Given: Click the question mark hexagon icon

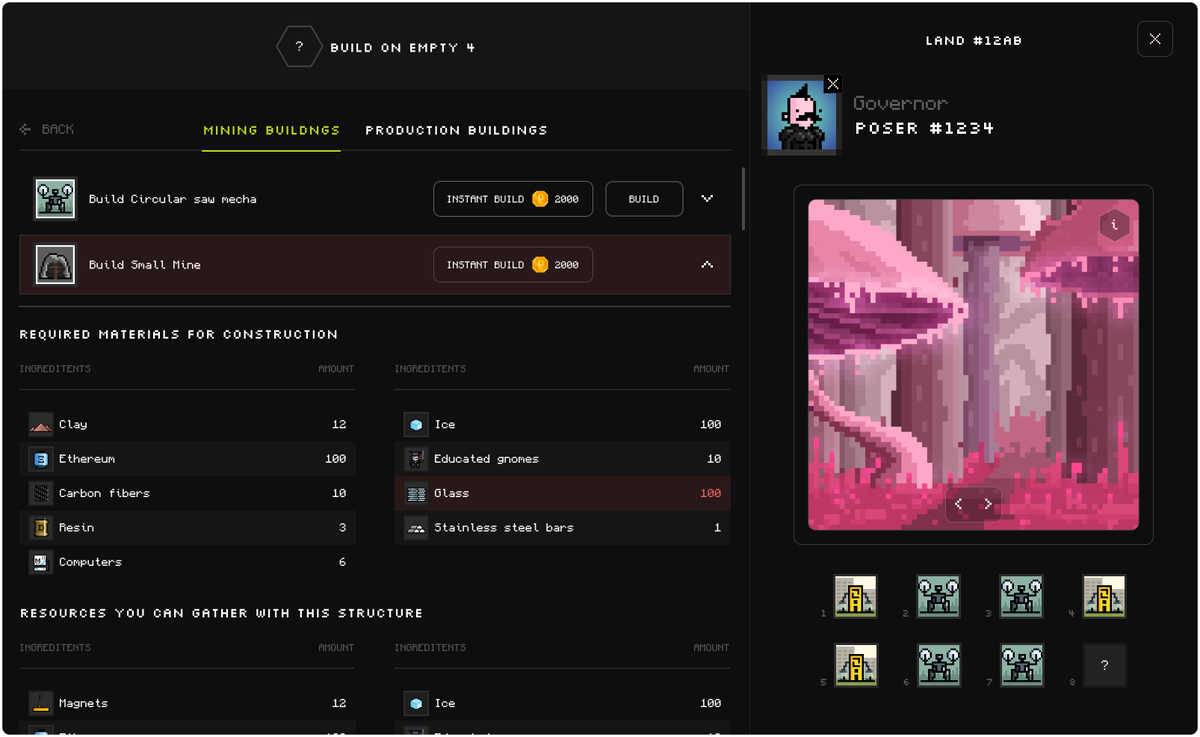Looking at the screenshot, I should (298, 47).
